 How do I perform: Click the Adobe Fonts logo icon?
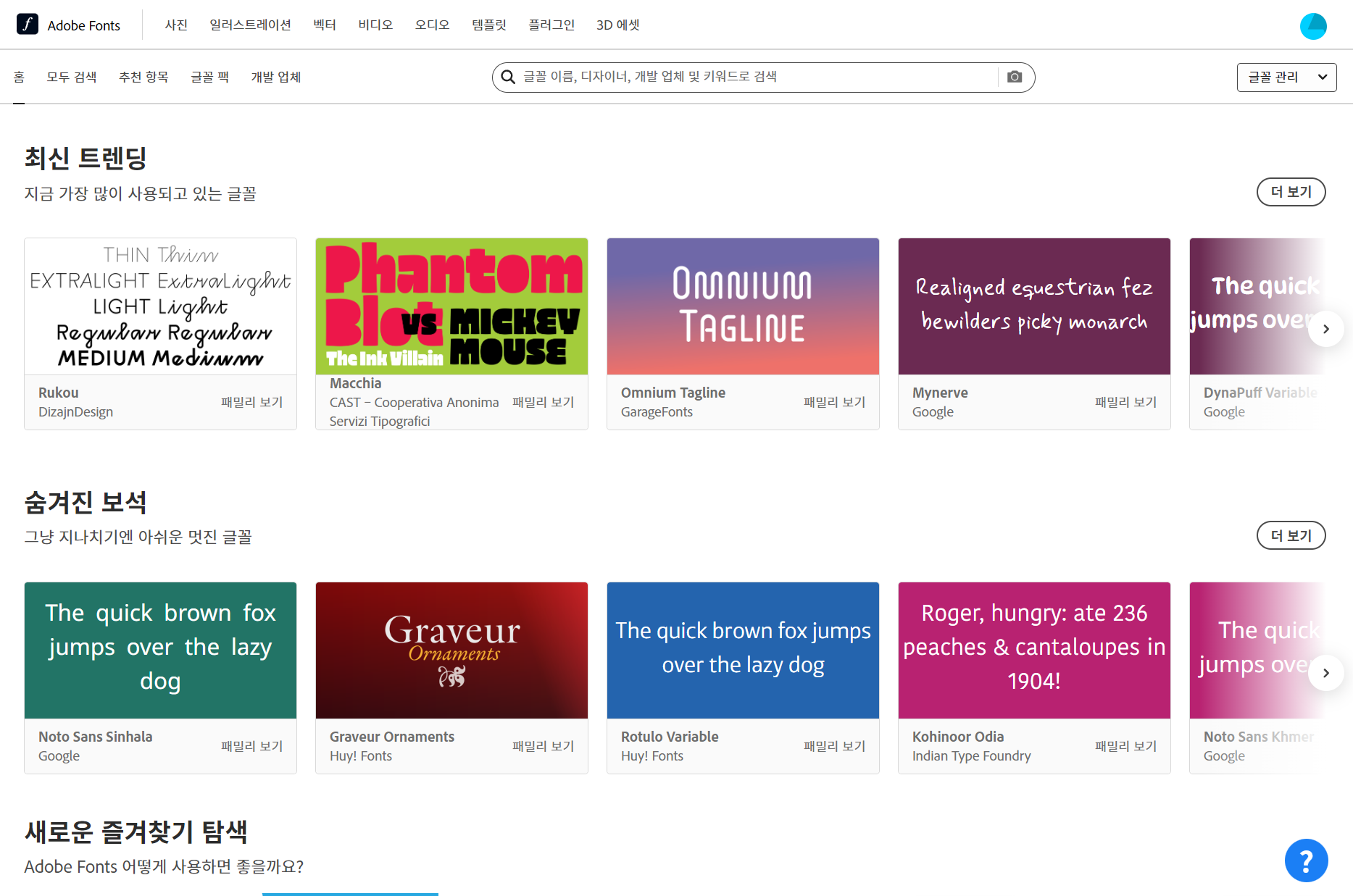[28, 25]
